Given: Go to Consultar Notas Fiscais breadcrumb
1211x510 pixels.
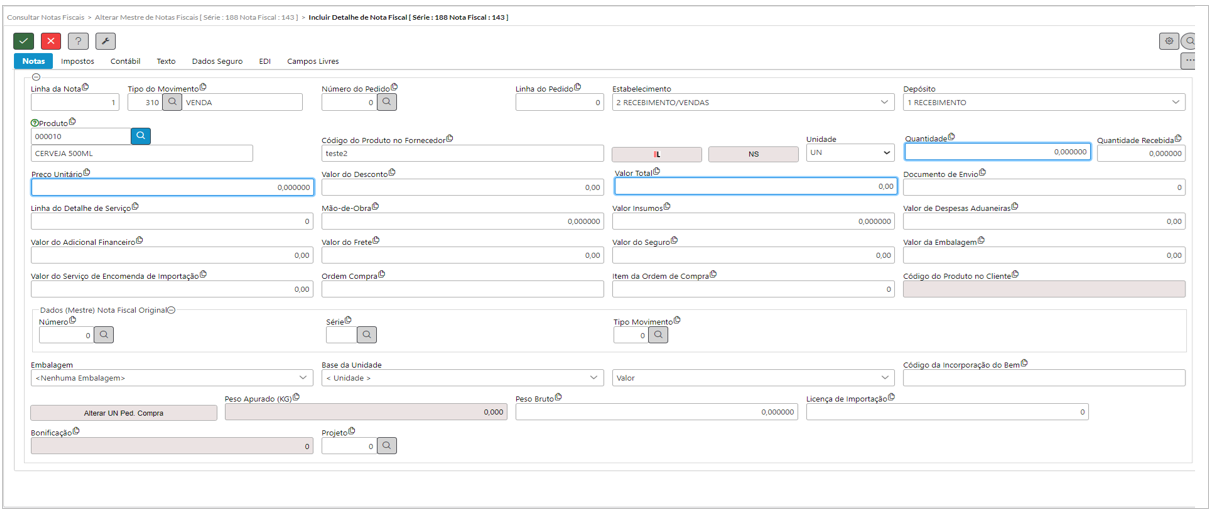Looking at the screenshot, I should coord(45,17).
